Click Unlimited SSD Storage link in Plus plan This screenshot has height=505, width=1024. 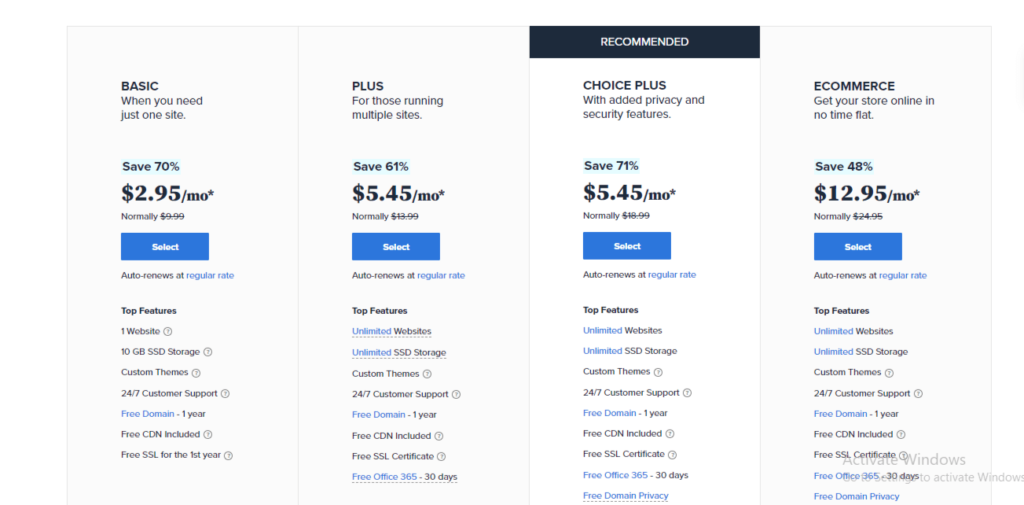click(399, 353)
